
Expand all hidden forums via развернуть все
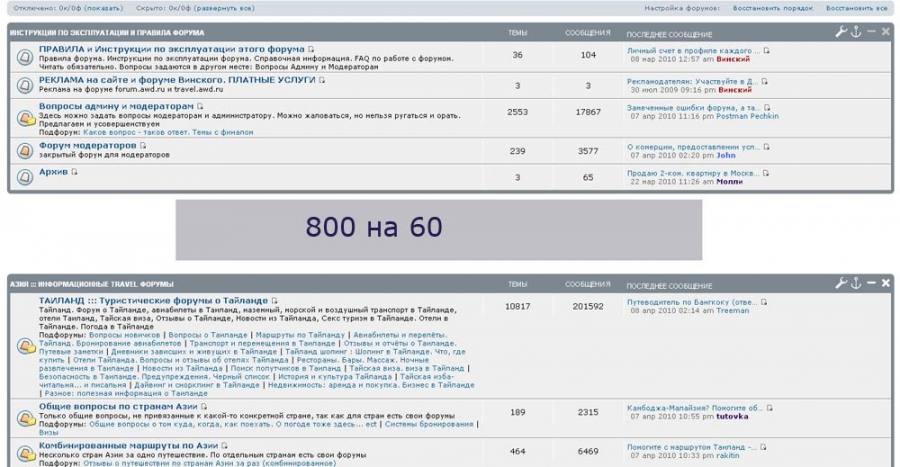click(224, 8)
